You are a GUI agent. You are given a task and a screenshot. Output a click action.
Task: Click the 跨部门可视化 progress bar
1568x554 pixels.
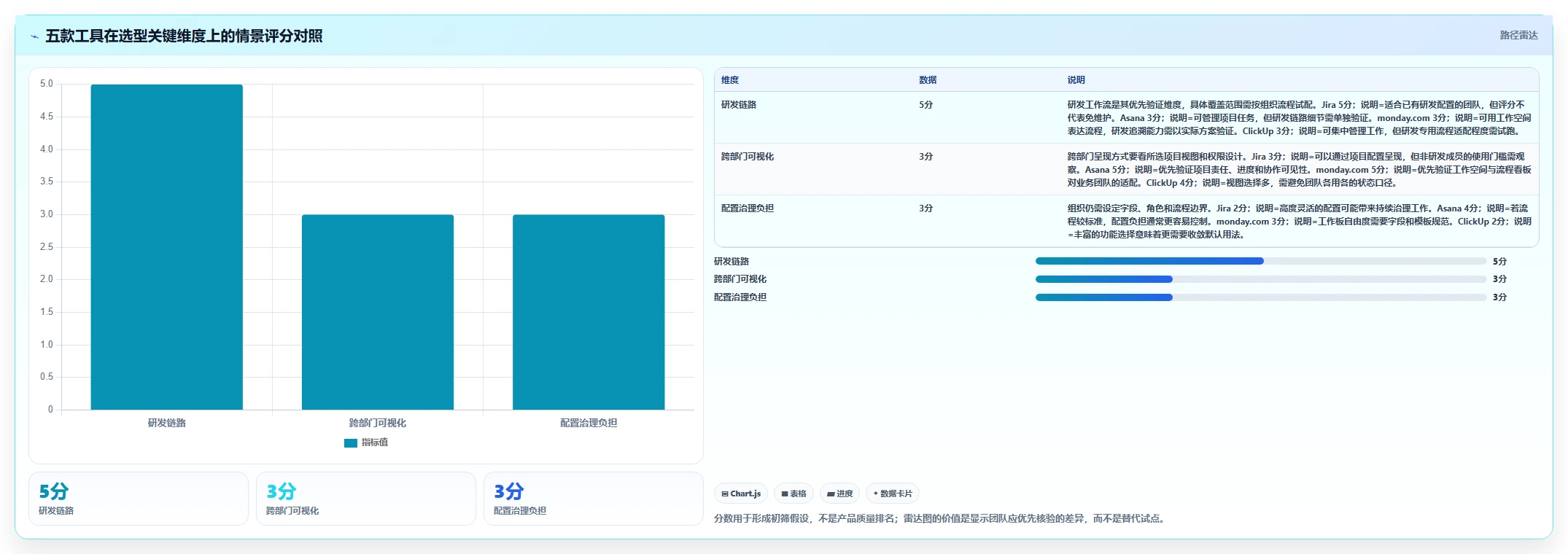point(1261,279)
